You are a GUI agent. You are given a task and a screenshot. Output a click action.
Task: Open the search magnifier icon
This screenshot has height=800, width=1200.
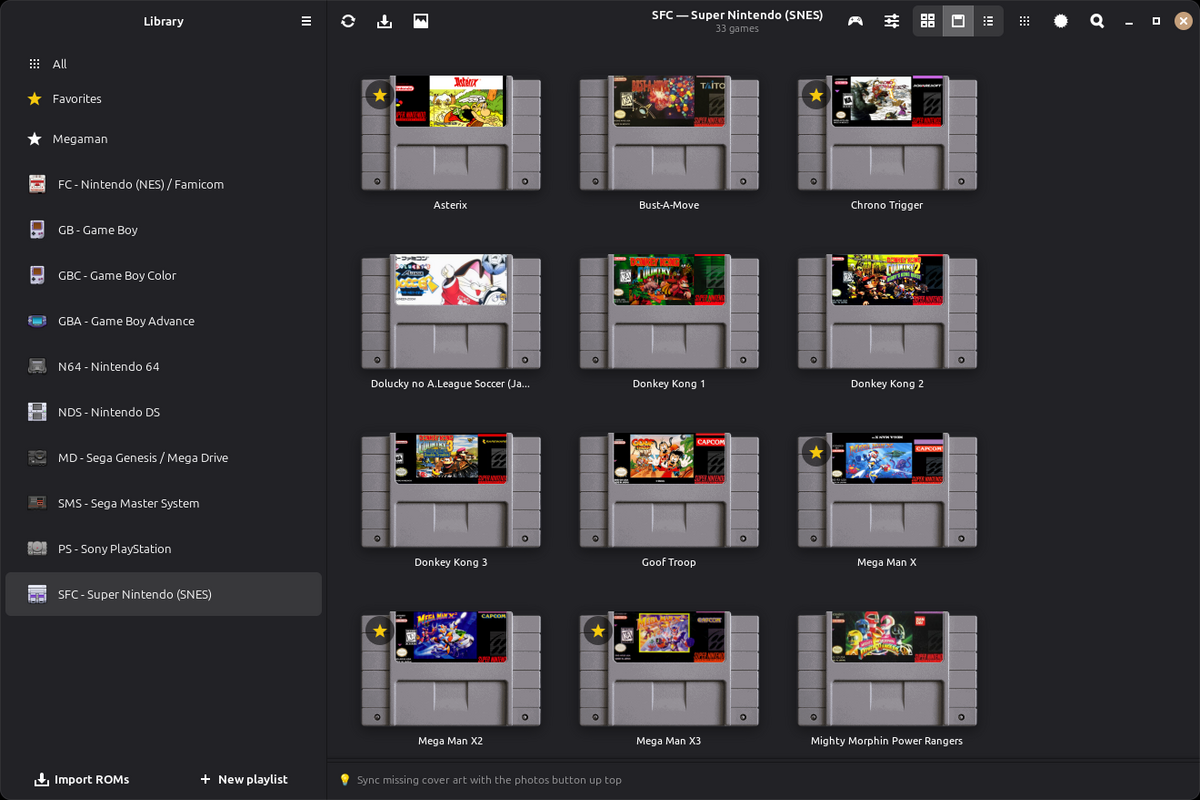click(x=1097, y=21)
